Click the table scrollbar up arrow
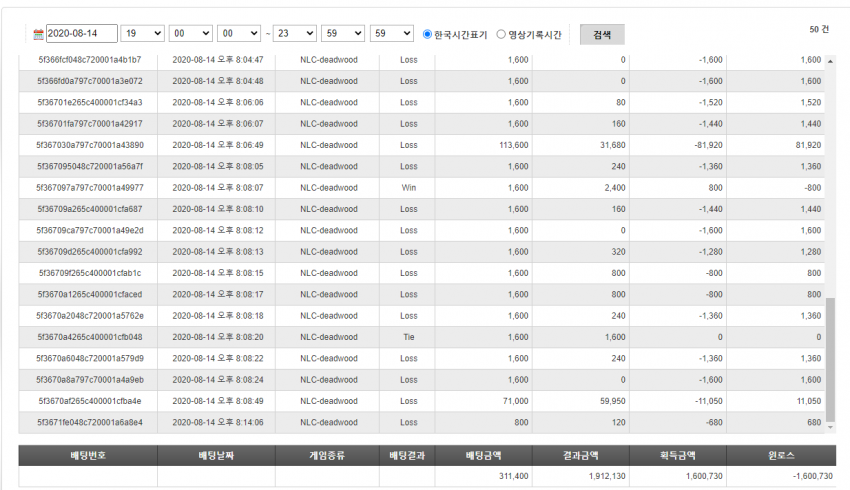Image resolution: width=850 pixels, height=490 pixels. click(830, 61)
